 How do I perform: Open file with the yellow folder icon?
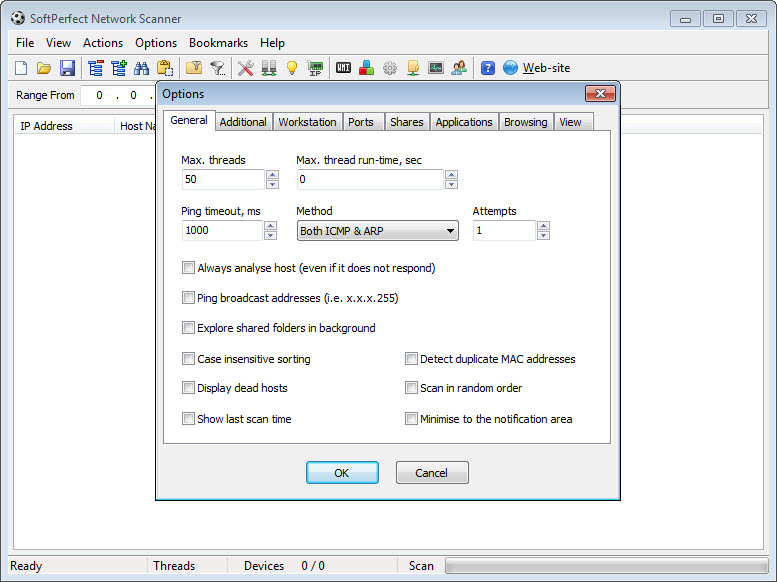tap(44, 68)
